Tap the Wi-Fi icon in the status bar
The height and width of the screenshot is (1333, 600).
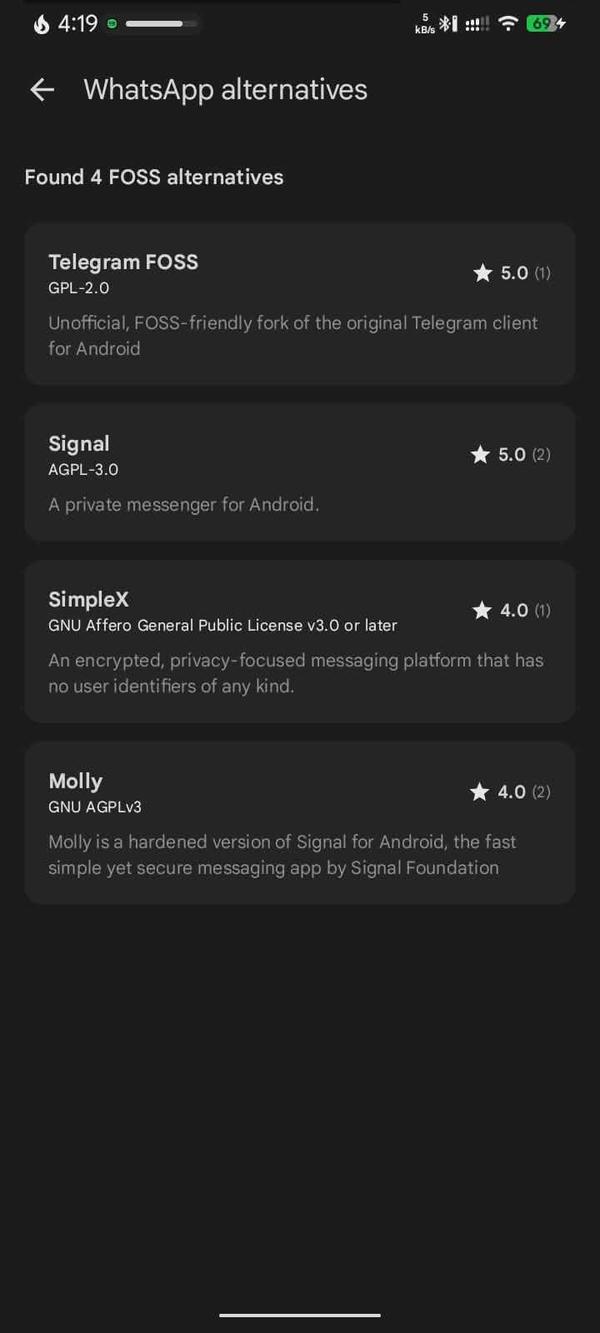coord(508,22)
